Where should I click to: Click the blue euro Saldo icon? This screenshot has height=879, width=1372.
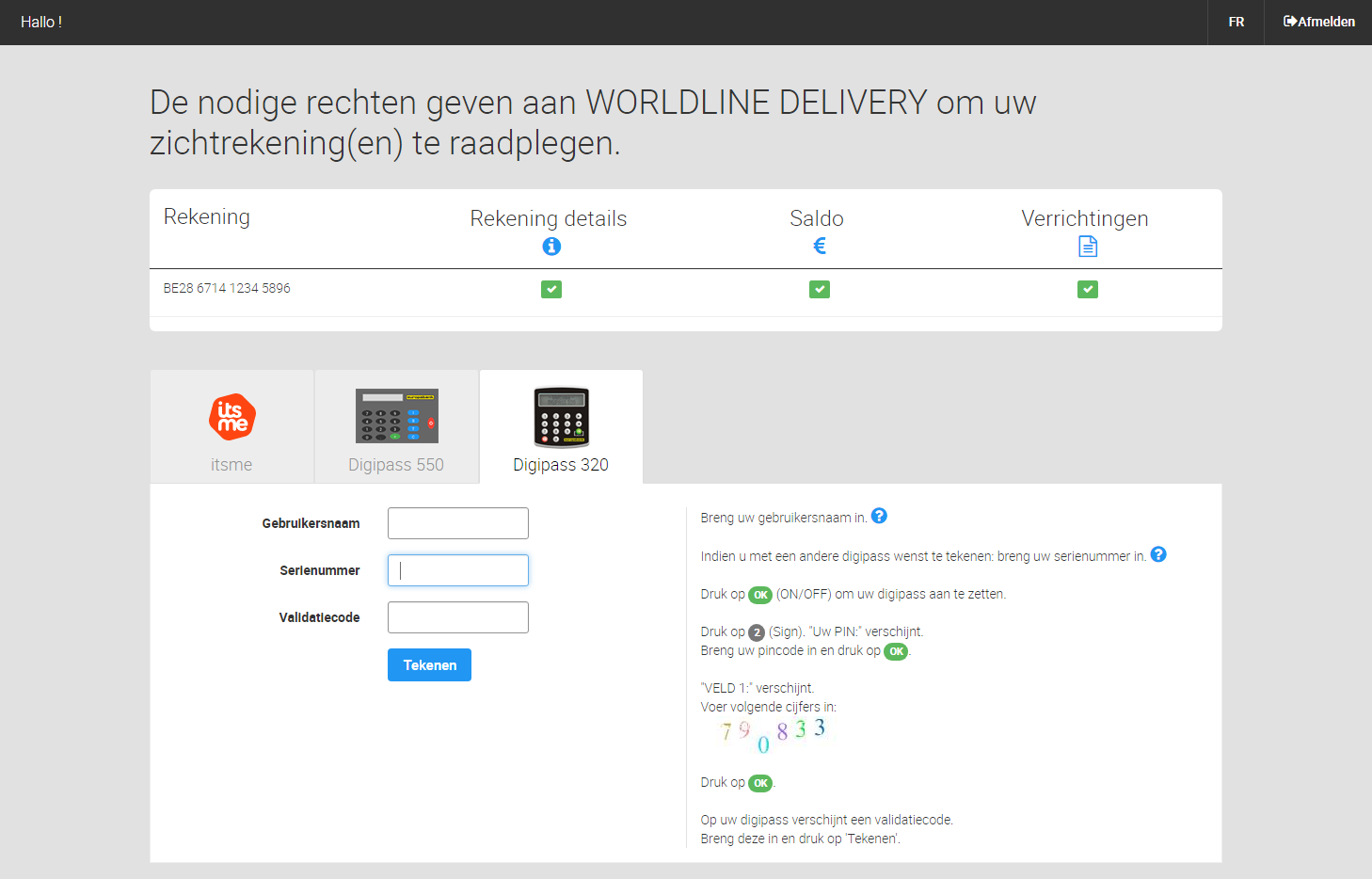(820, 246)
